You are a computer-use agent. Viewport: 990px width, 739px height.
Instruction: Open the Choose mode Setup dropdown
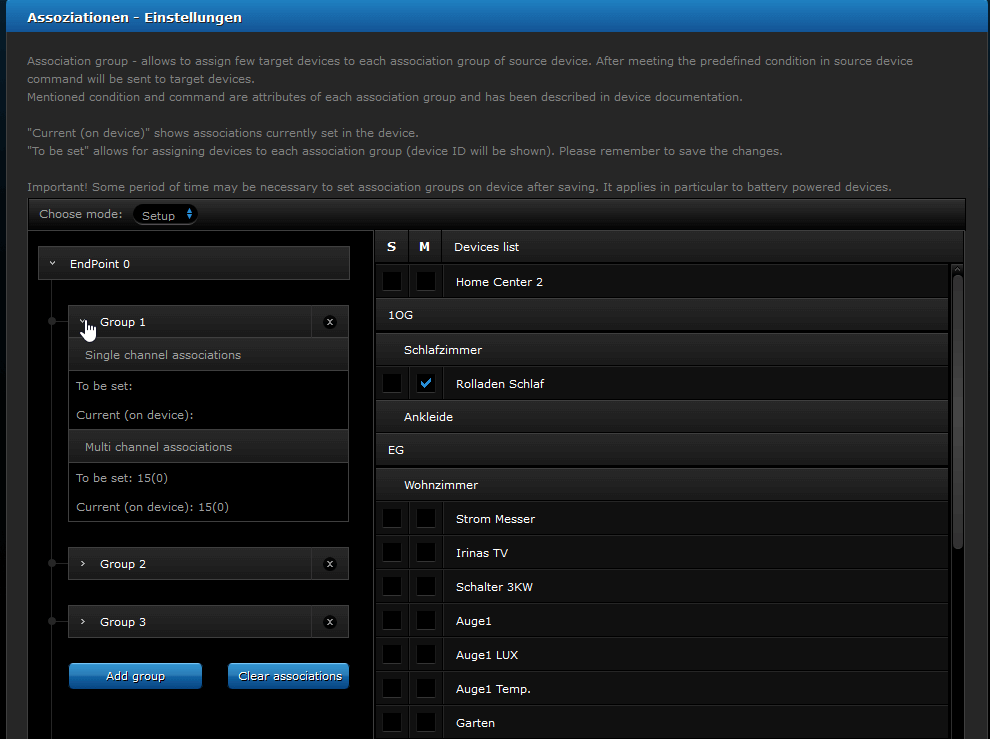166,215
